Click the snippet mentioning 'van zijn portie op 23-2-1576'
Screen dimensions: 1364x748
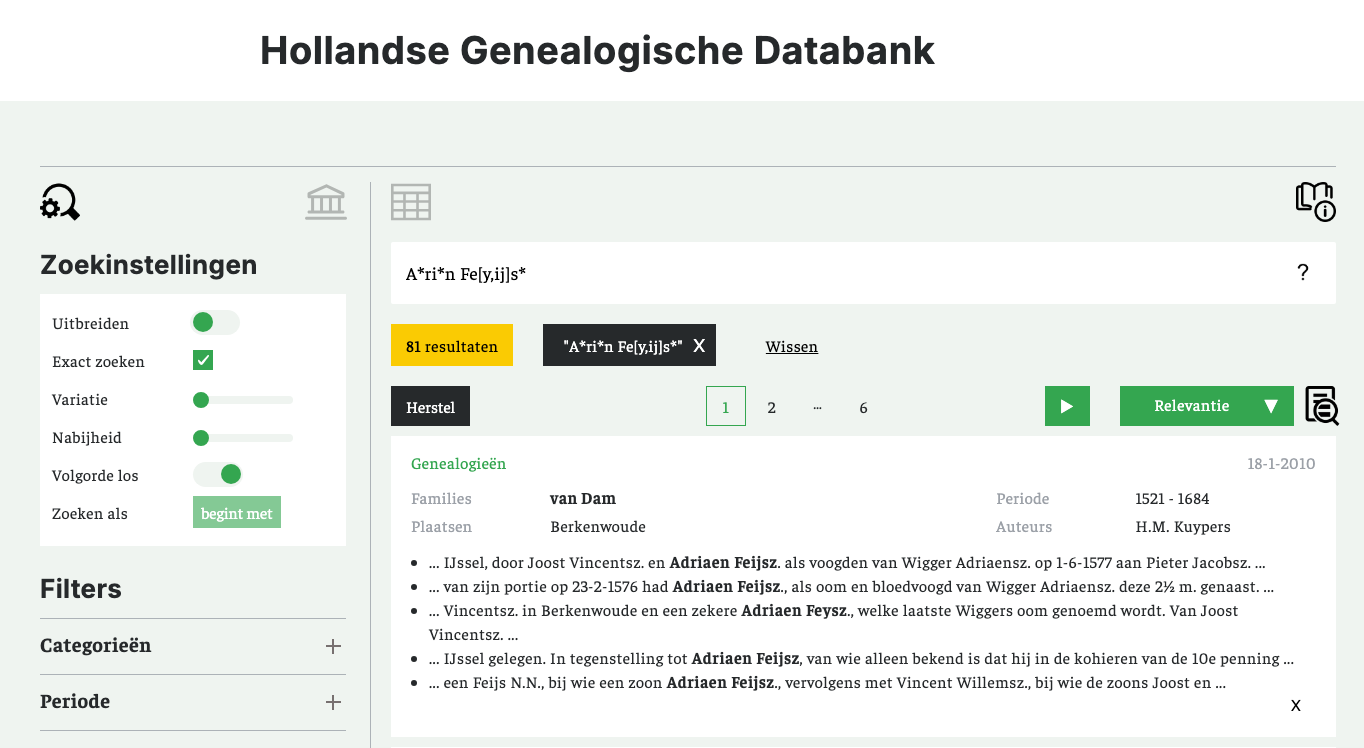tap(852, 587)
